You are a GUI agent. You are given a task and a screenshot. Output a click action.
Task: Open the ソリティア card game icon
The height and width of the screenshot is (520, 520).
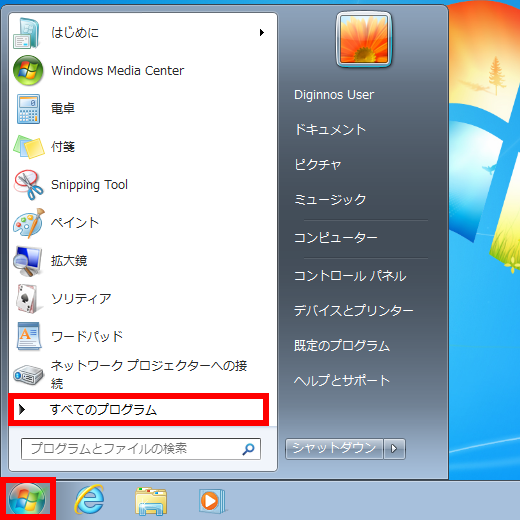click(x=27, y=299)
